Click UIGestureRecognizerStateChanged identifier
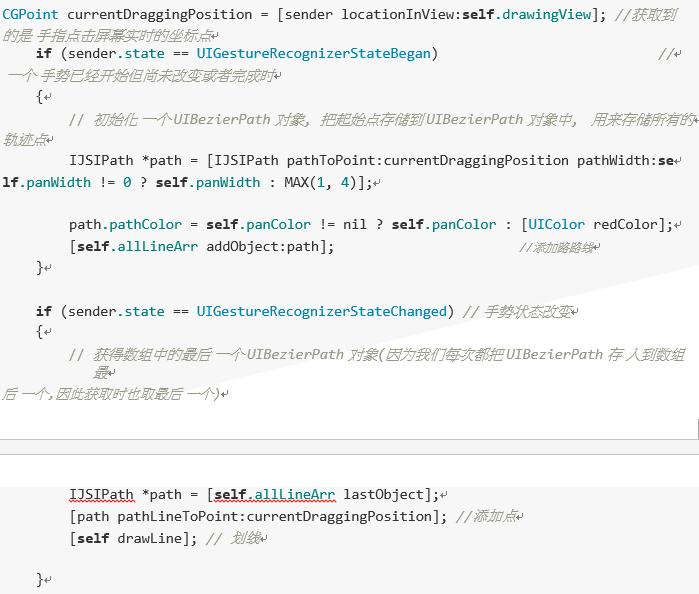The height and width of the screenshot is (594, 699). [x=321, y=311]
